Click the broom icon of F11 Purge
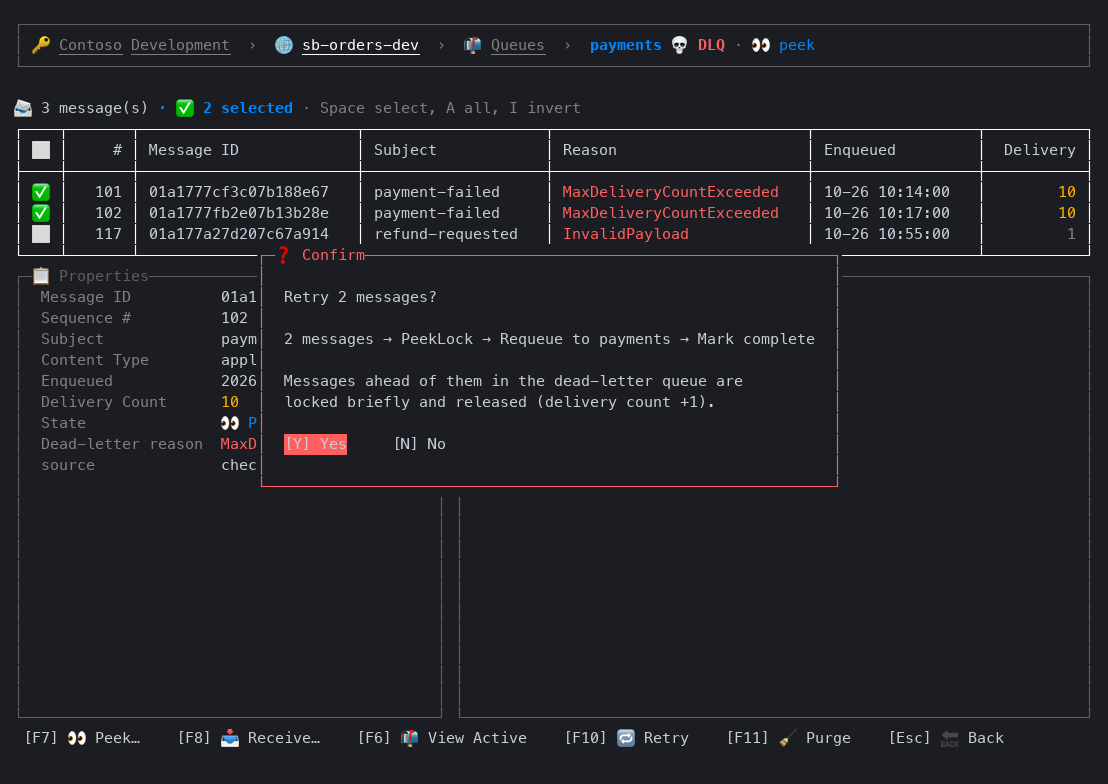The width and height of the screenshot is (1108, 784). click(788, 738)
